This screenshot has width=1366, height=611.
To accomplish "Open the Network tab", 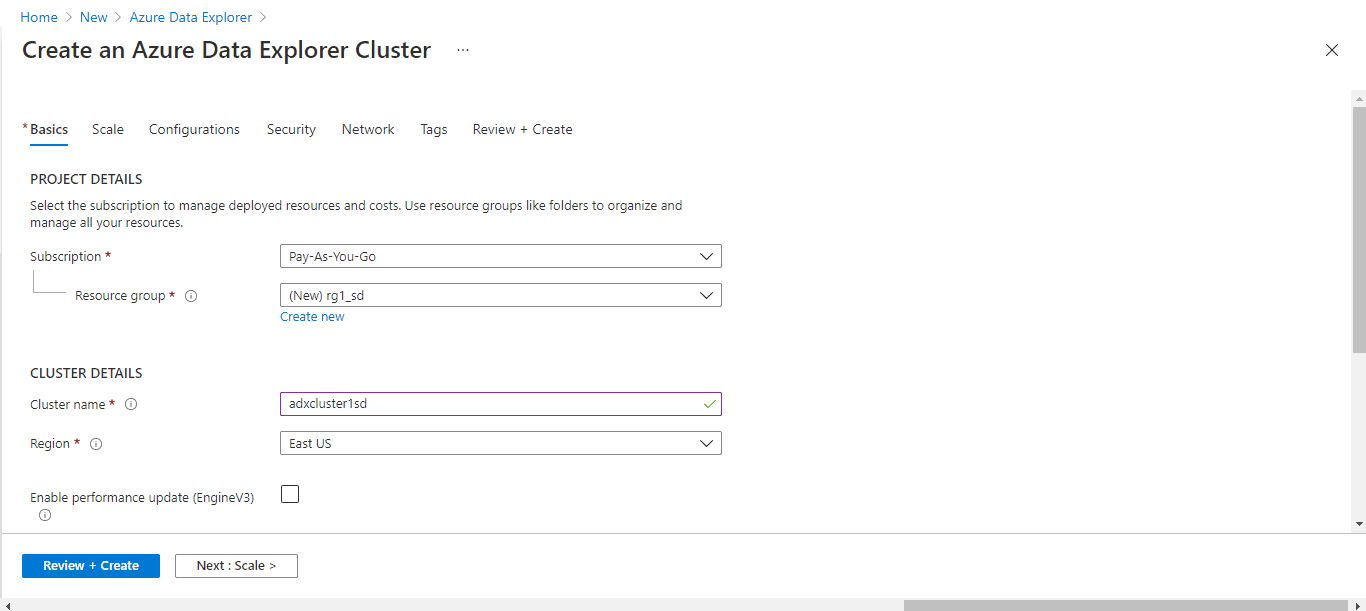I will pos(368,129).
